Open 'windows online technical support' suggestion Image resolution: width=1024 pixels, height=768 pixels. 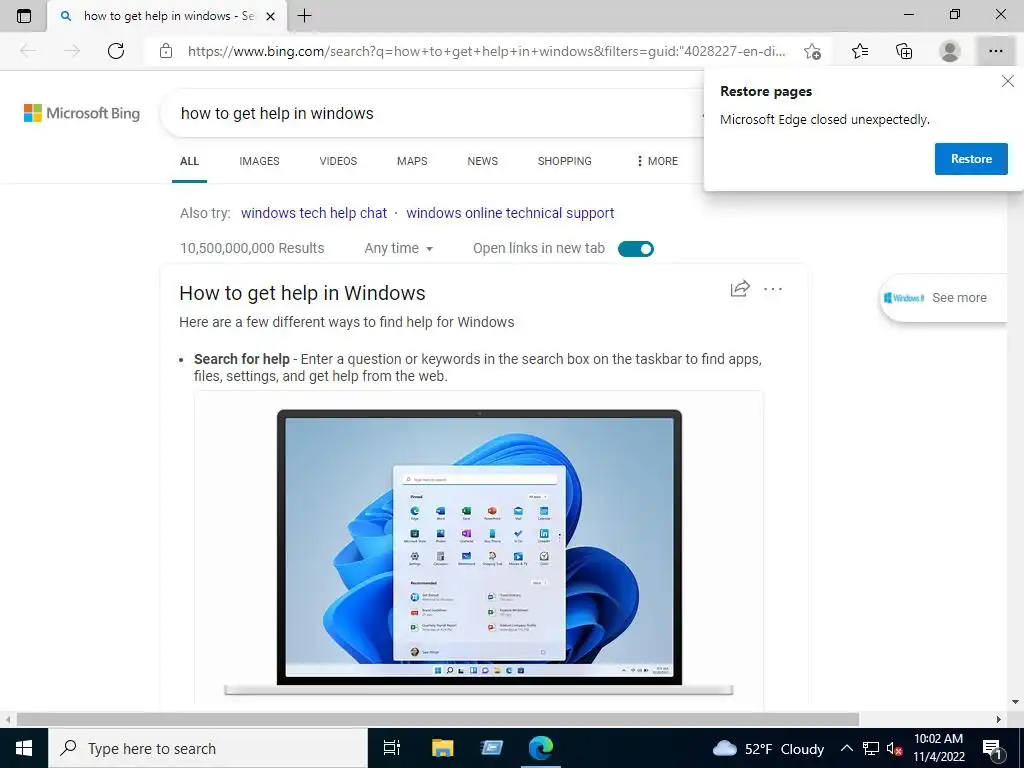coord(510,213)
